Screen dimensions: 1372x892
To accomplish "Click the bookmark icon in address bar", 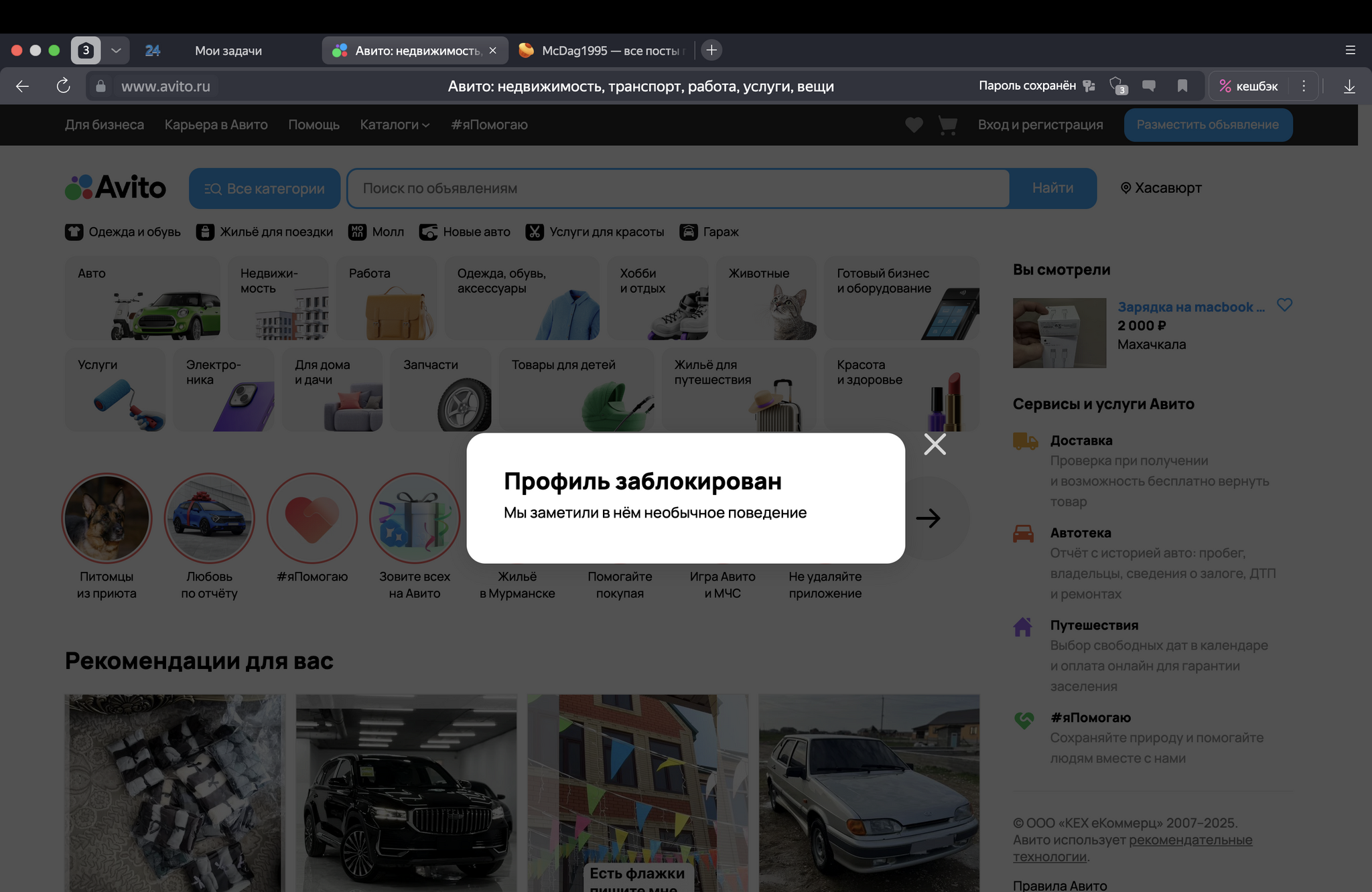I will [x=1182, y=86].
